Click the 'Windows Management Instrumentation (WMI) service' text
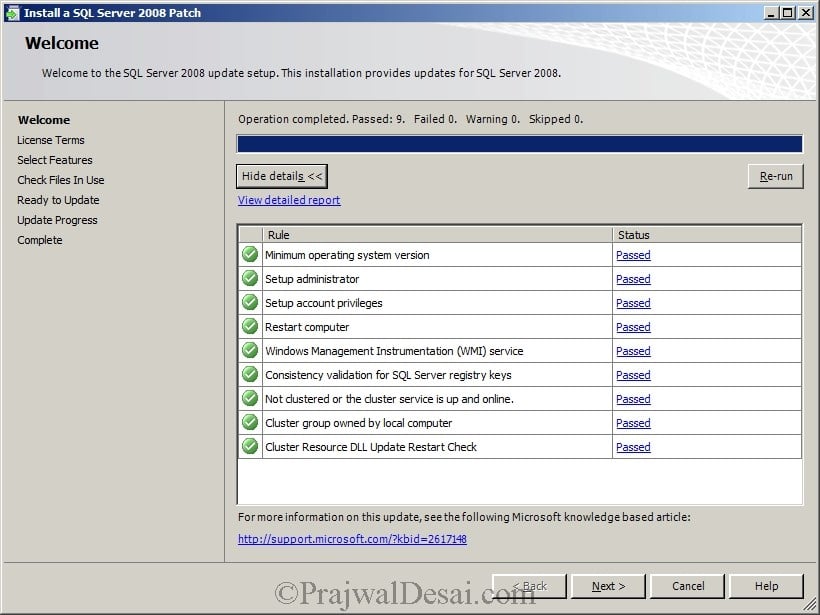820x615 pixels. pyautogui.click(x=394, y=351)
